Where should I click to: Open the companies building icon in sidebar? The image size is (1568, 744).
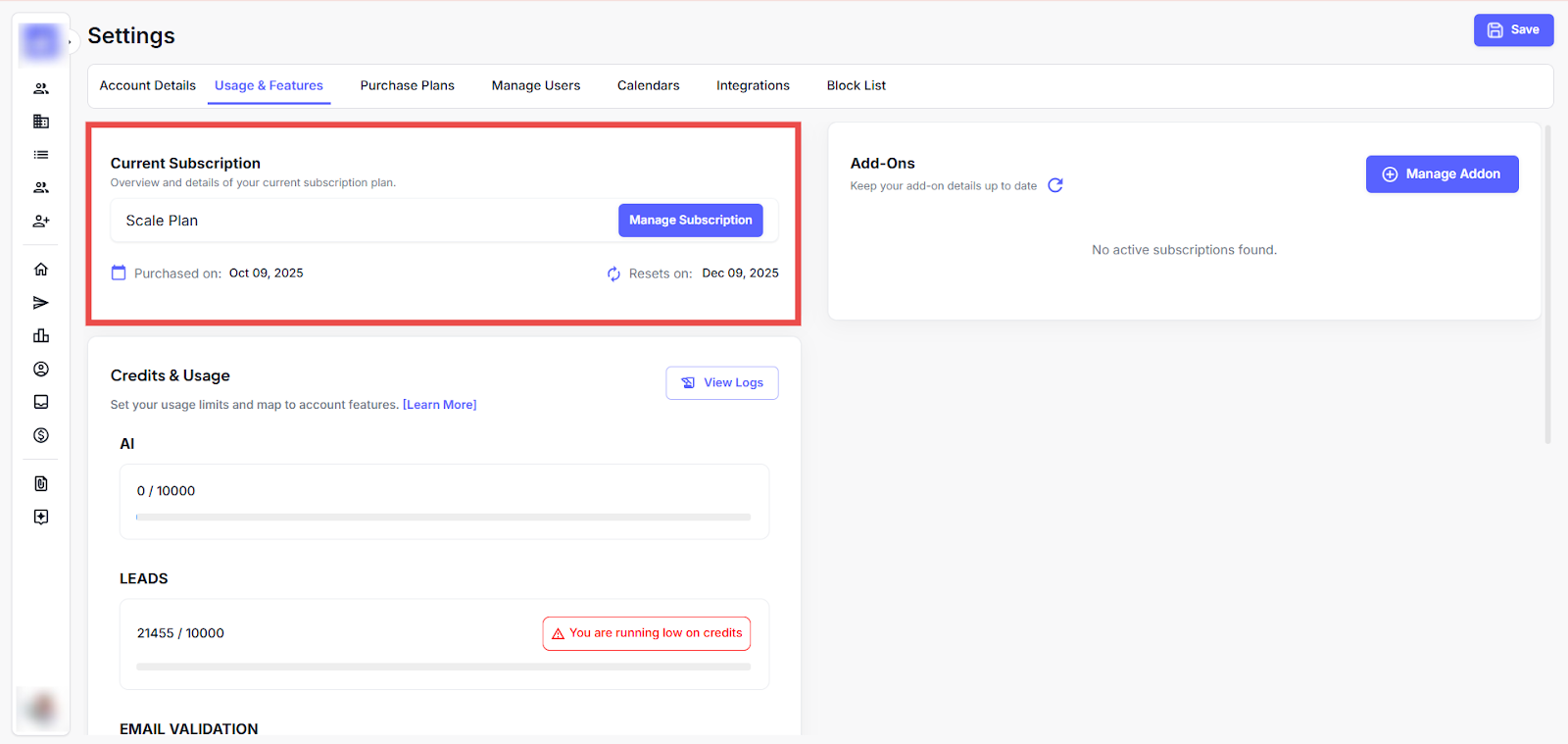[x=41, y=122]
